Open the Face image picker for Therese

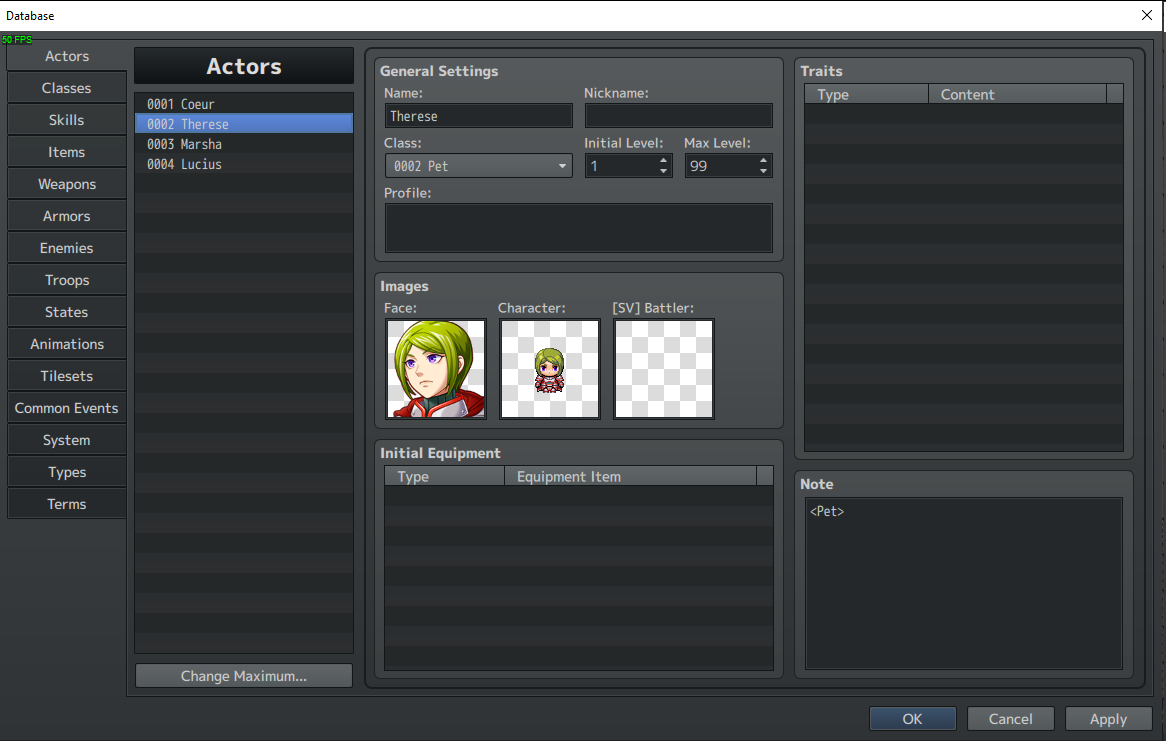(x=436, y=369)
